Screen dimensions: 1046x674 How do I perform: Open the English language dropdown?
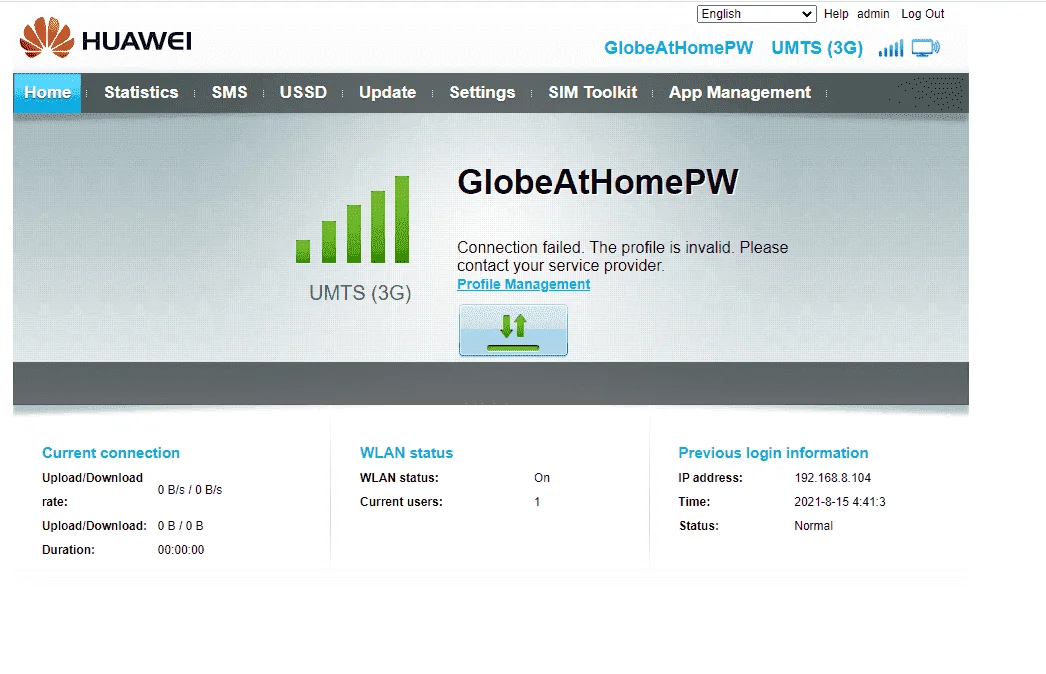(x=756, y=14)
